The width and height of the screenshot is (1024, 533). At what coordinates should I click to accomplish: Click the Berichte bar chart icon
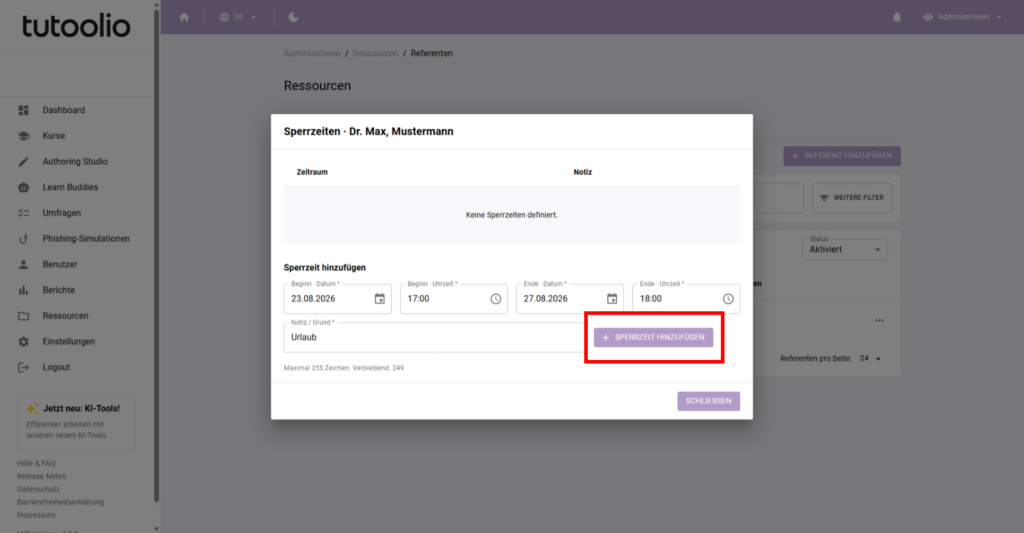(24, 290)
